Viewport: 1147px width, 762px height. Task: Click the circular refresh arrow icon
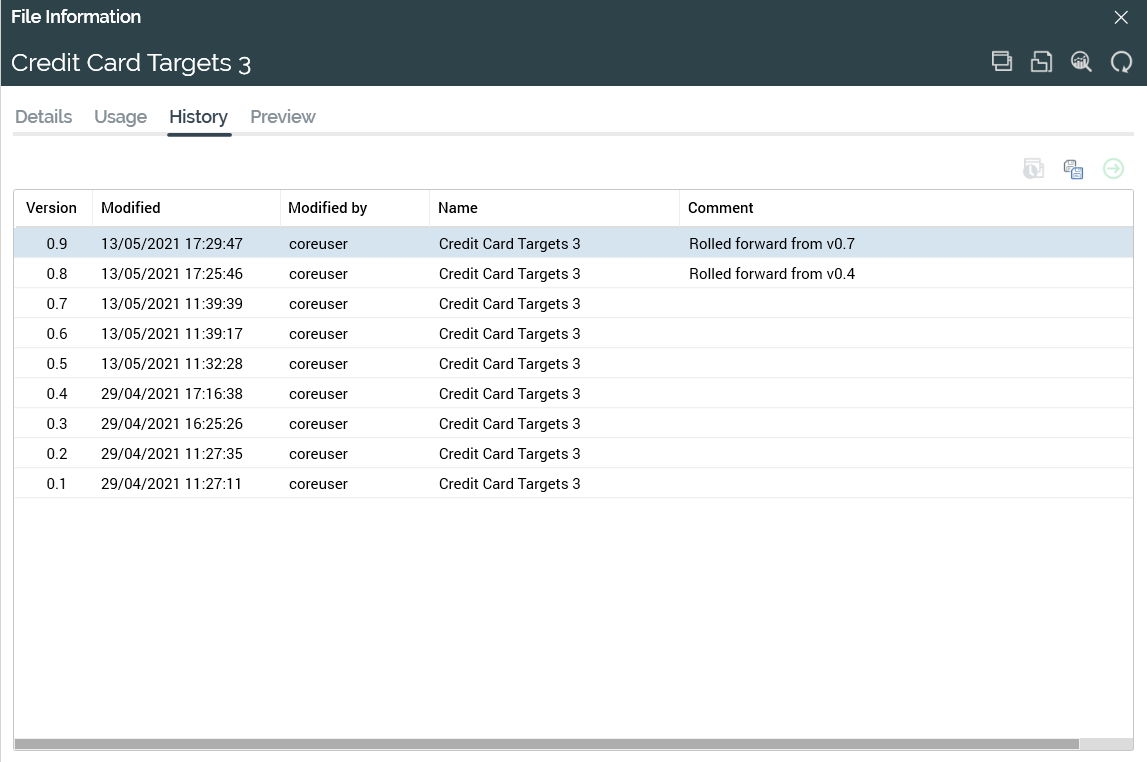[x=1121, y=62]
